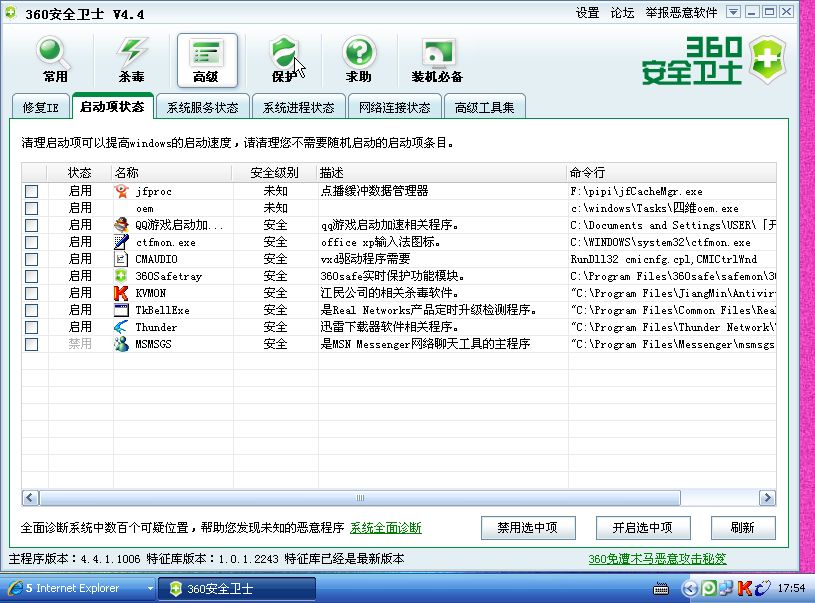The width and height of the screenshot is (815, 603).
Task: Click the 禁用选中项 button
Action: pos(528,528)
